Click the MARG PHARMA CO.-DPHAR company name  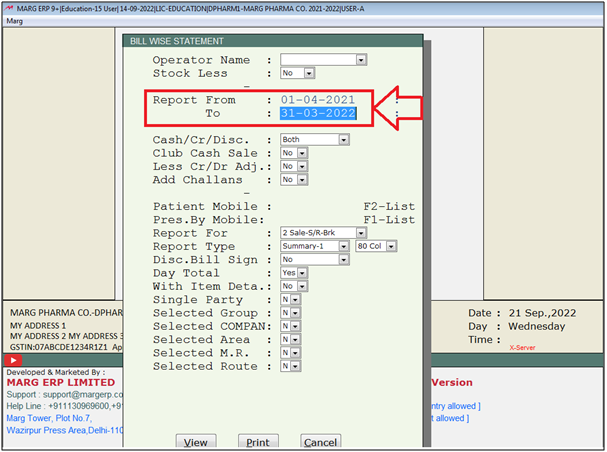point(66,313)
